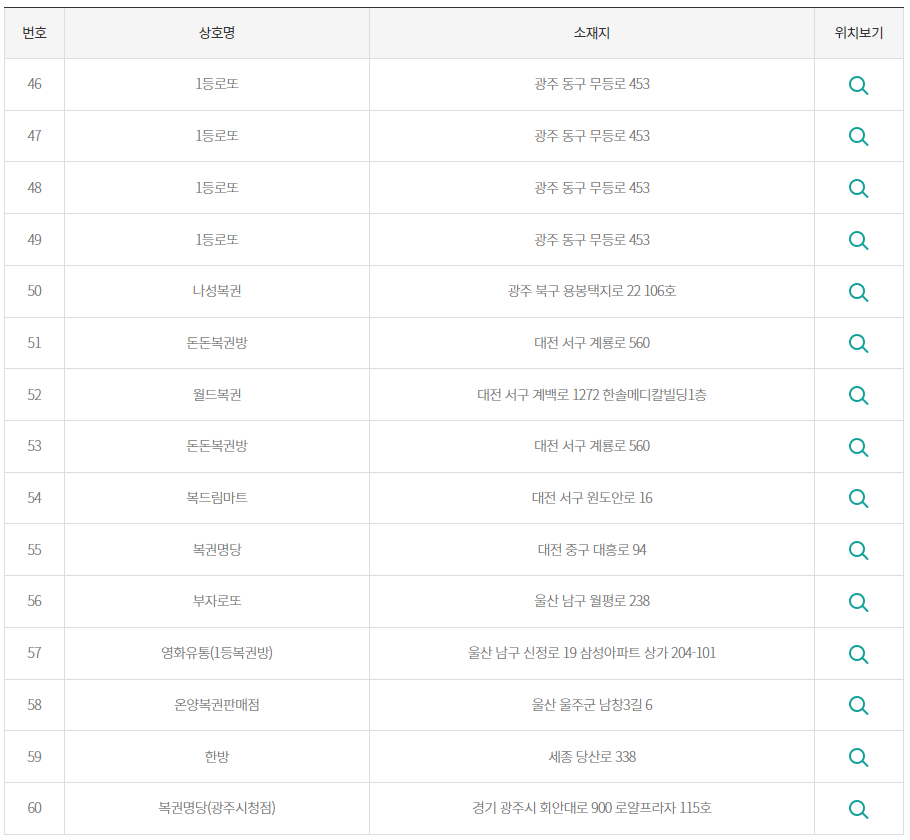
Task: Click row number 57
Action: 34,653
